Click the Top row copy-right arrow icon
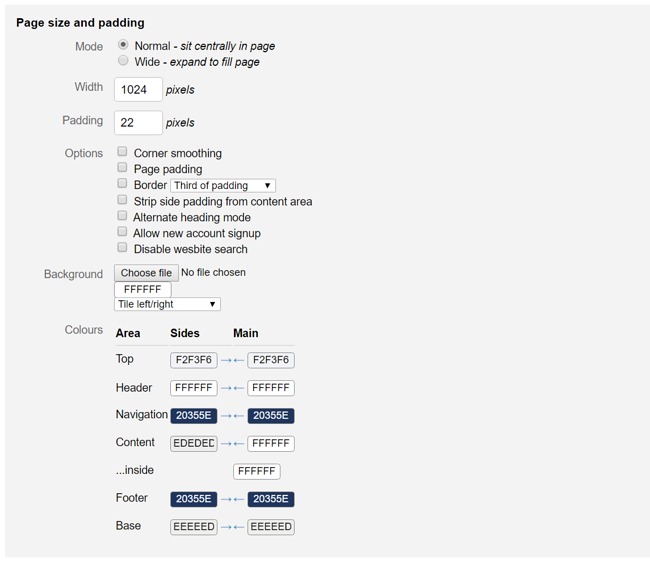 (226, 361)
